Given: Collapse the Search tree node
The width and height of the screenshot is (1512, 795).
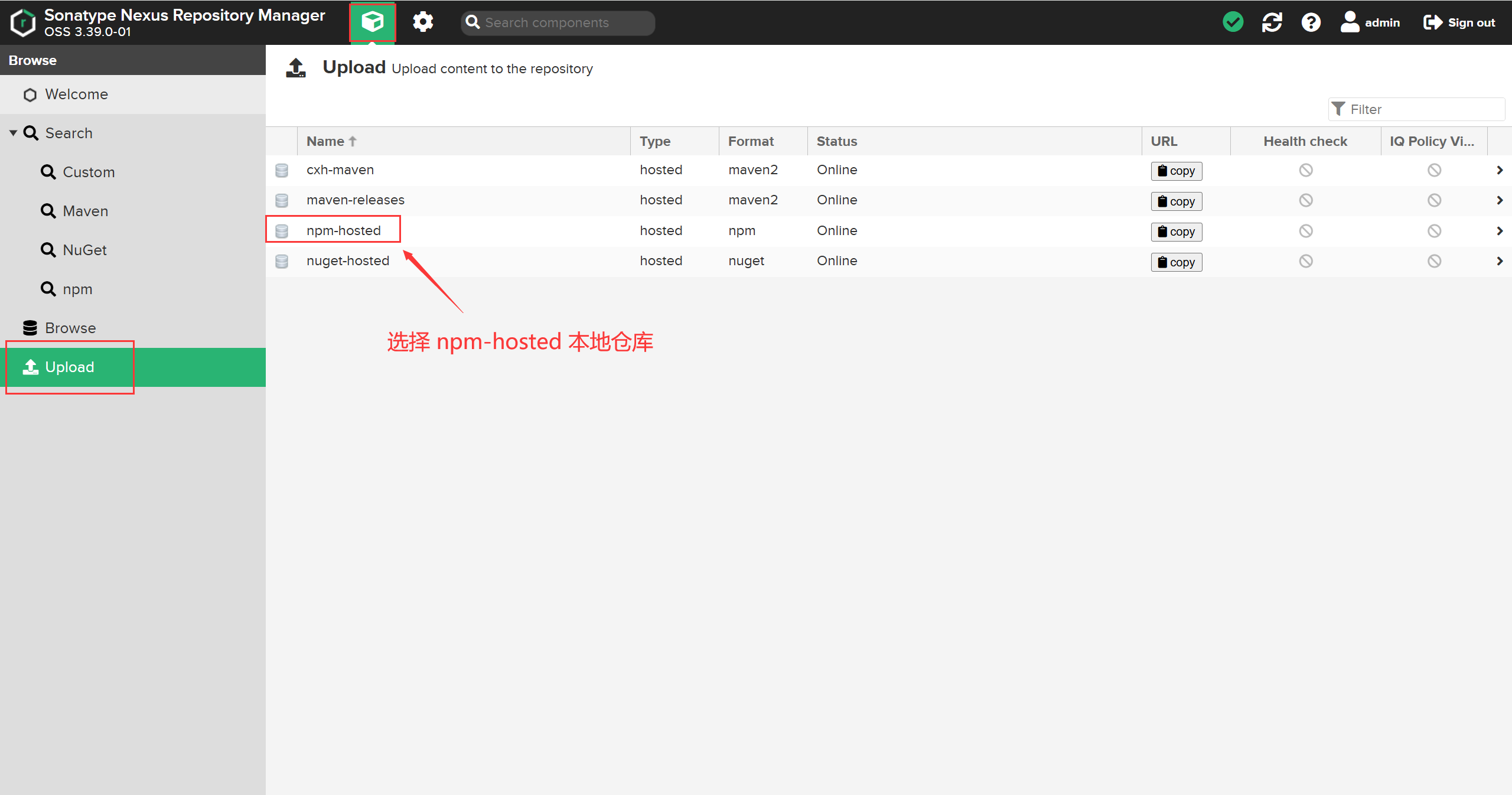Looking at the screenshot, I should point(13,133).
